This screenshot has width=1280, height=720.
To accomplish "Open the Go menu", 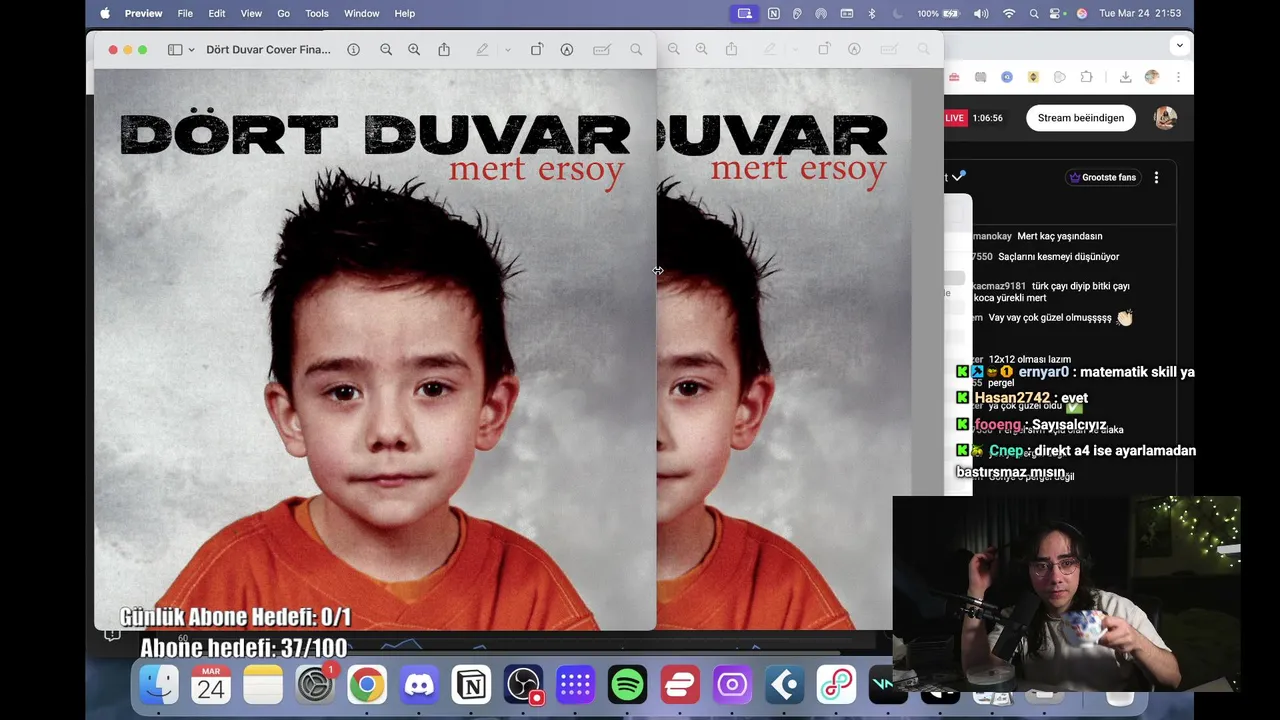I will 284,13.
